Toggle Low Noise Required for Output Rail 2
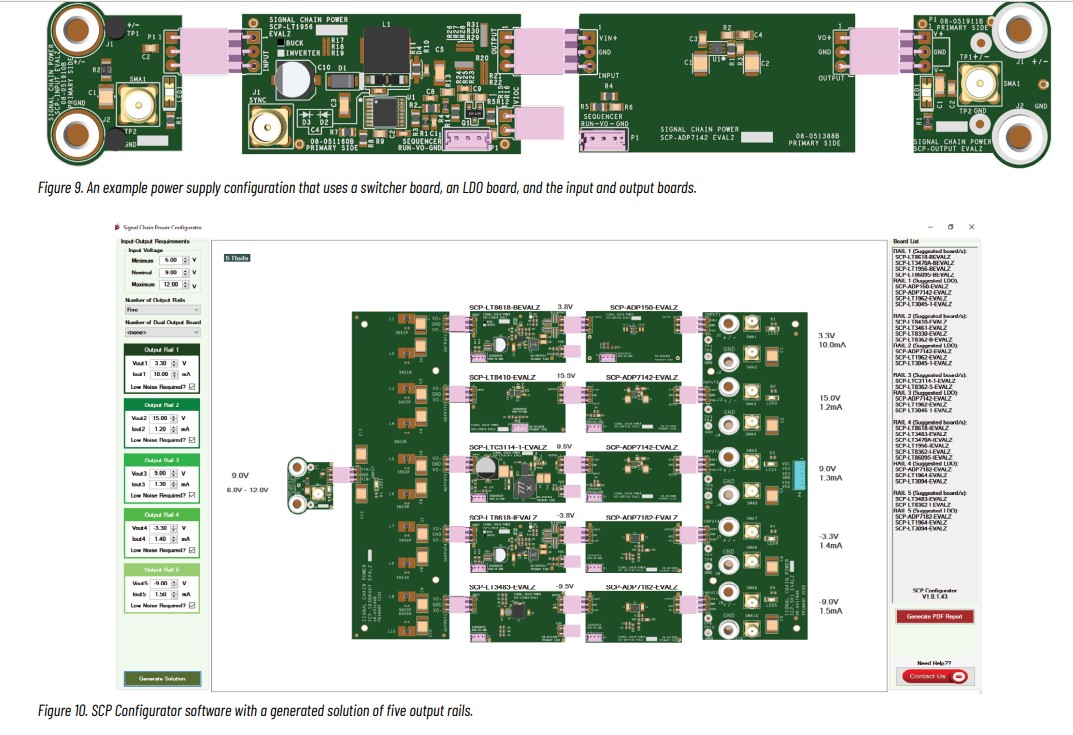1073x735 pixels. (192, 440)
